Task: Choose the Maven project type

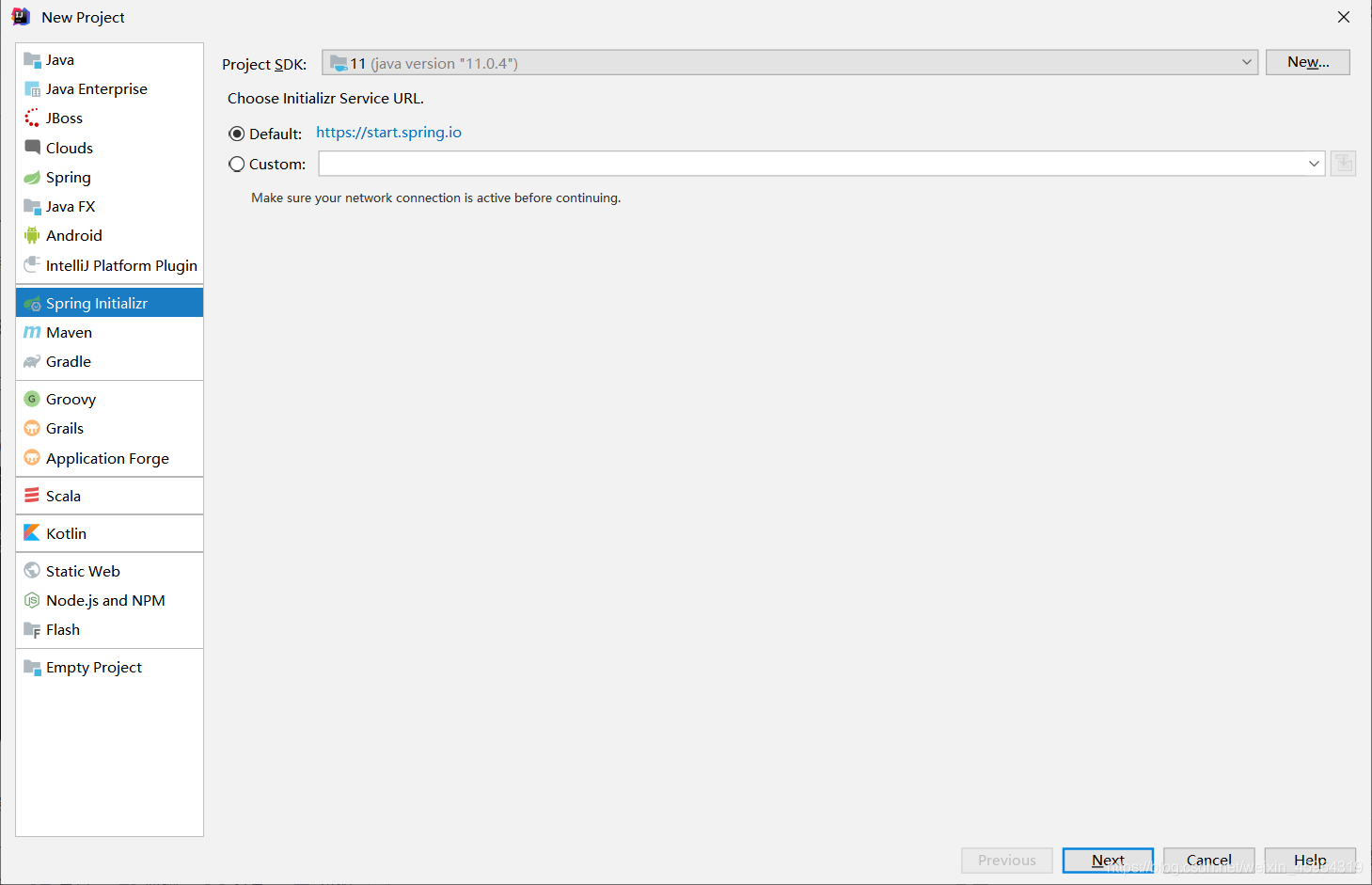Action: pyautogui.click(x=109, y=333)
